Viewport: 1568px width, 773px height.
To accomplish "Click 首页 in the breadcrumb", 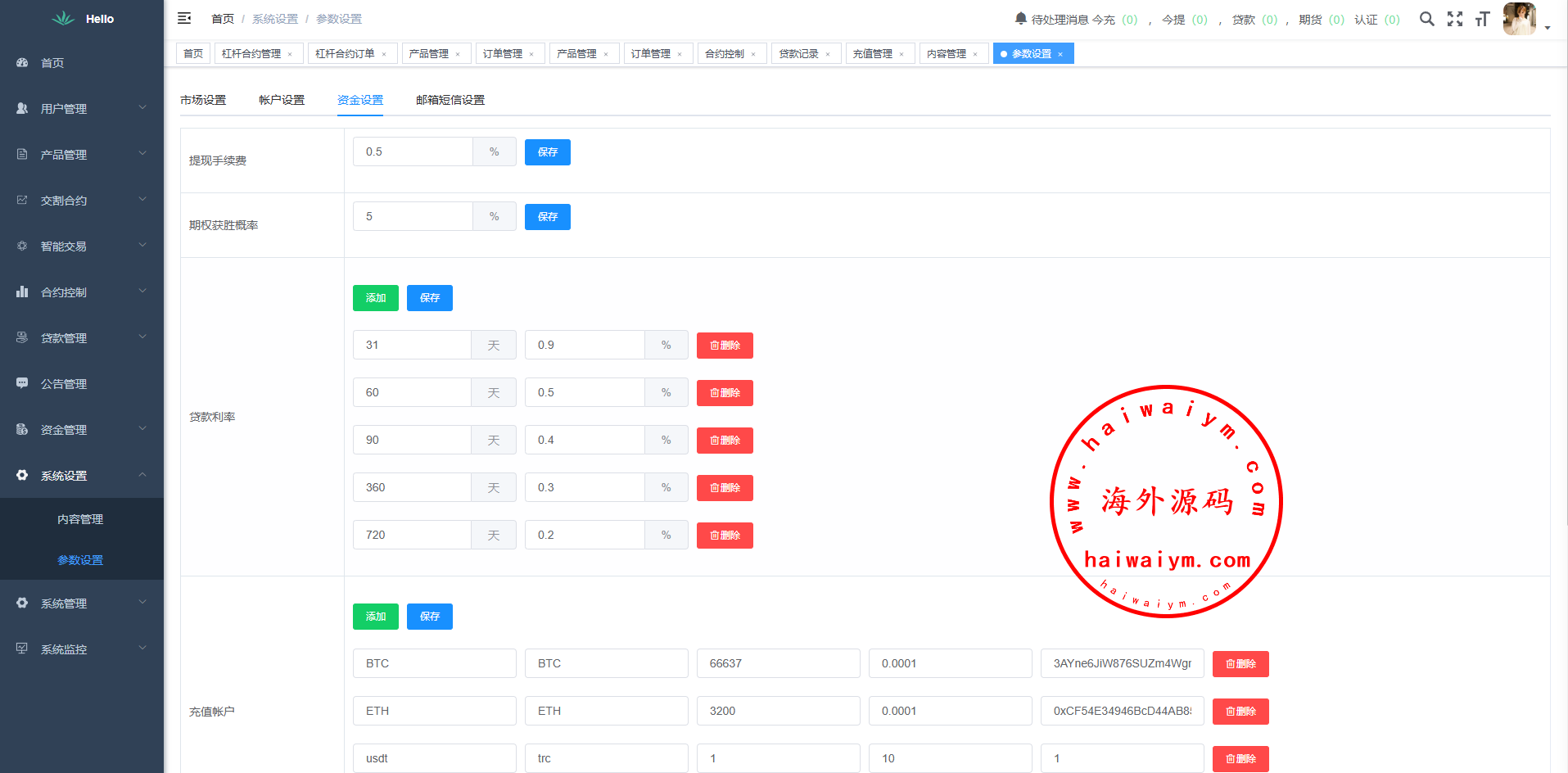I will 223,19.
